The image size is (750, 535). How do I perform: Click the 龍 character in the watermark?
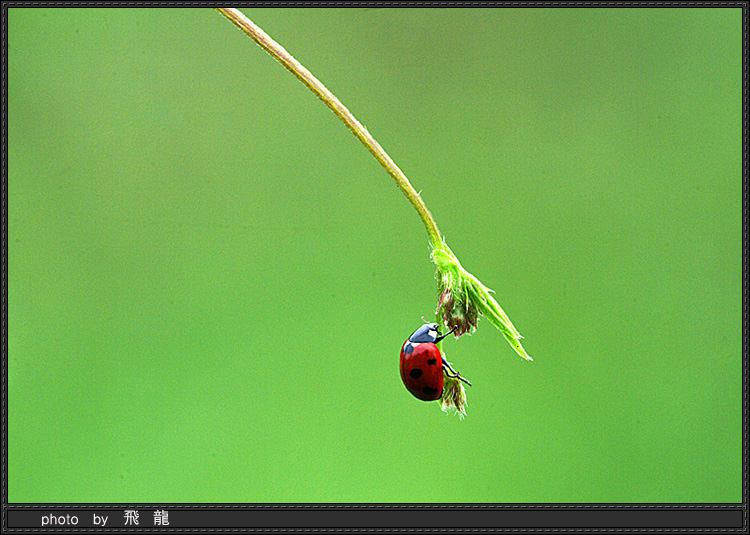coord(161,518)
